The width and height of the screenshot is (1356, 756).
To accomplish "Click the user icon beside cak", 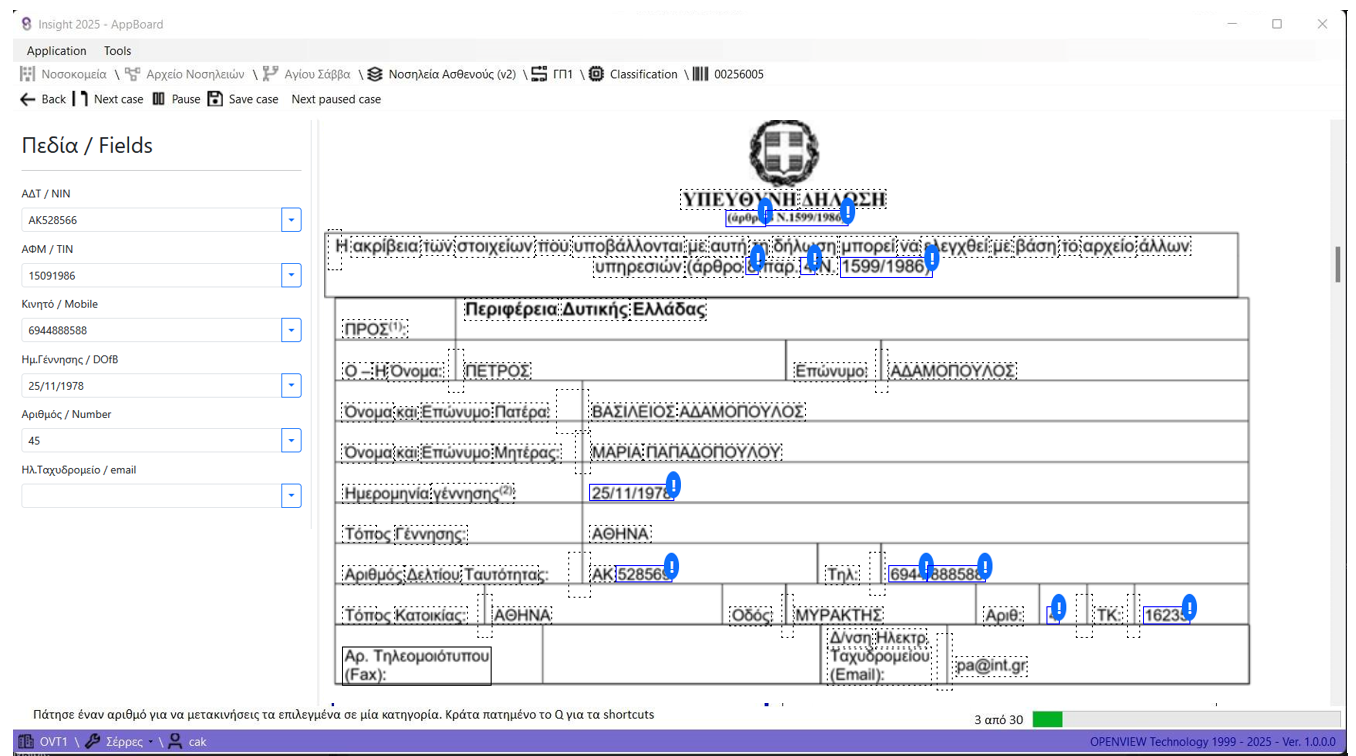I will (175, 742).
